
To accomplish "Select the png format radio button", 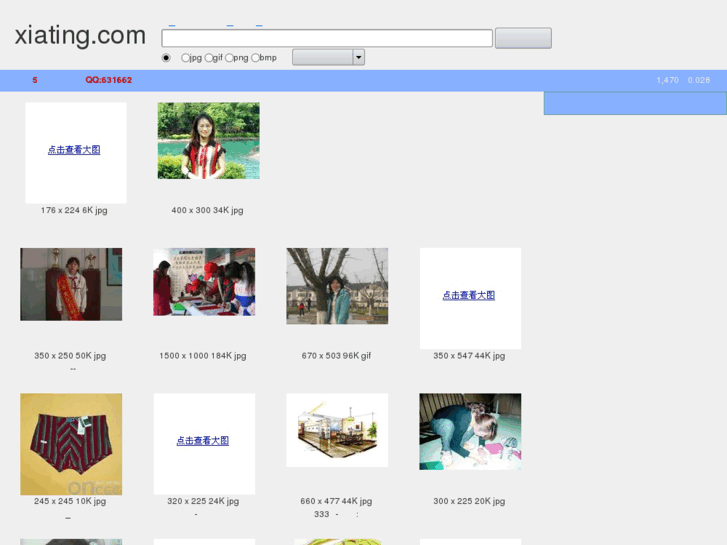I will (x=229, y=58).
